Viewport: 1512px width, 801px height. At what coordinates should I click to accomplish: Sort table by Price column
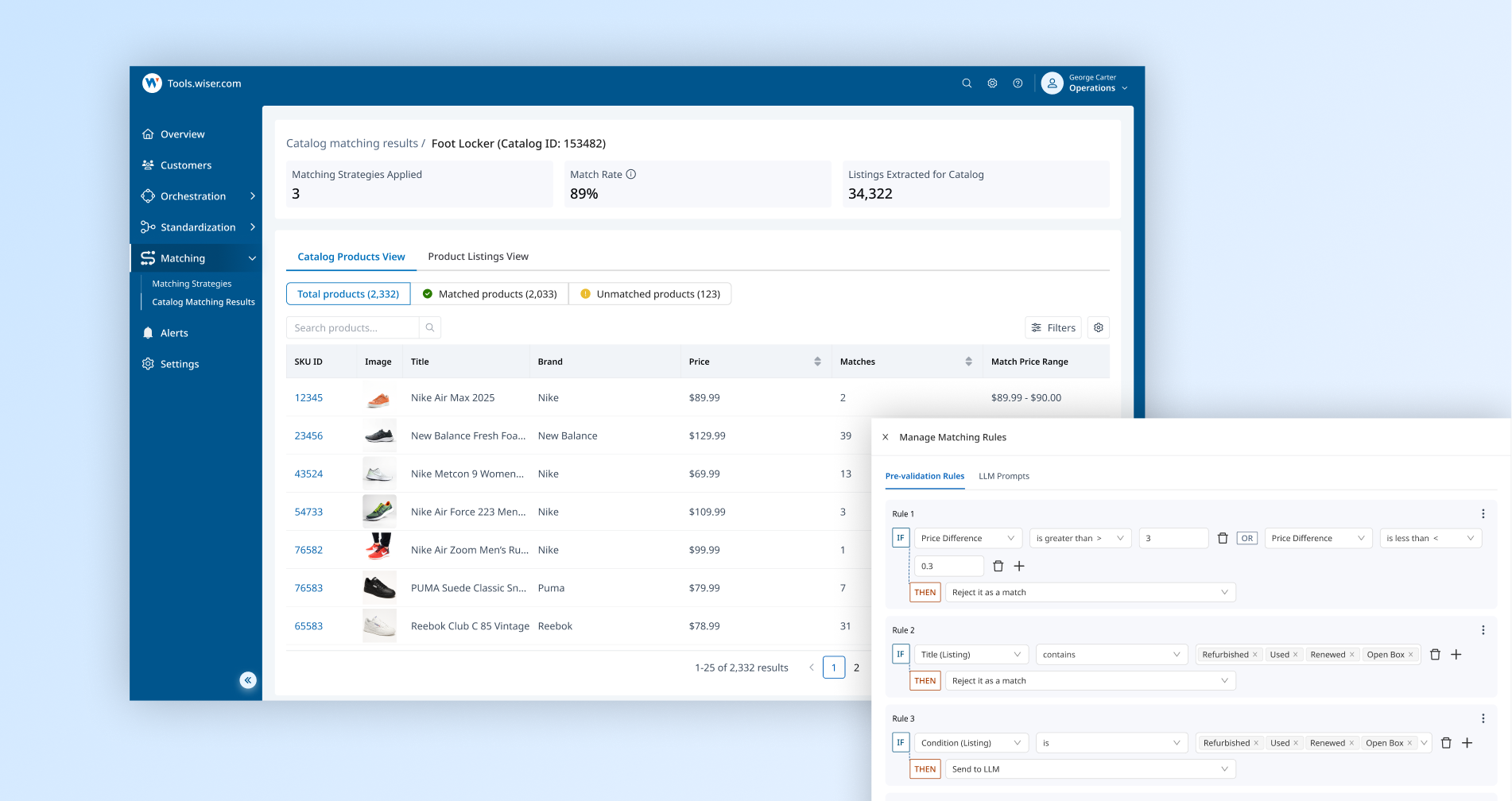817,362
